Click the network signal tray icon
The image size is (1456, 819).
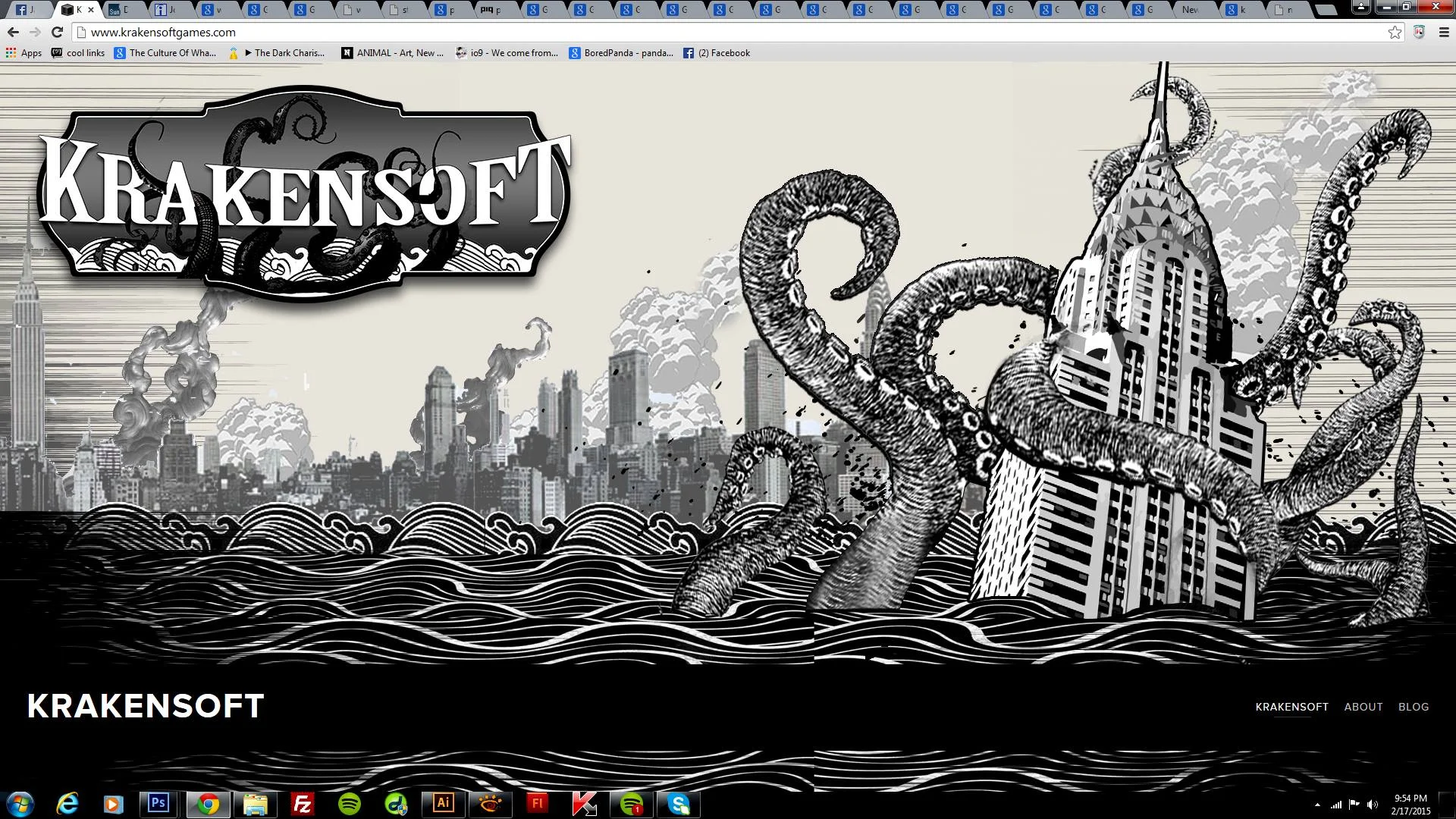pos(1335,805)
